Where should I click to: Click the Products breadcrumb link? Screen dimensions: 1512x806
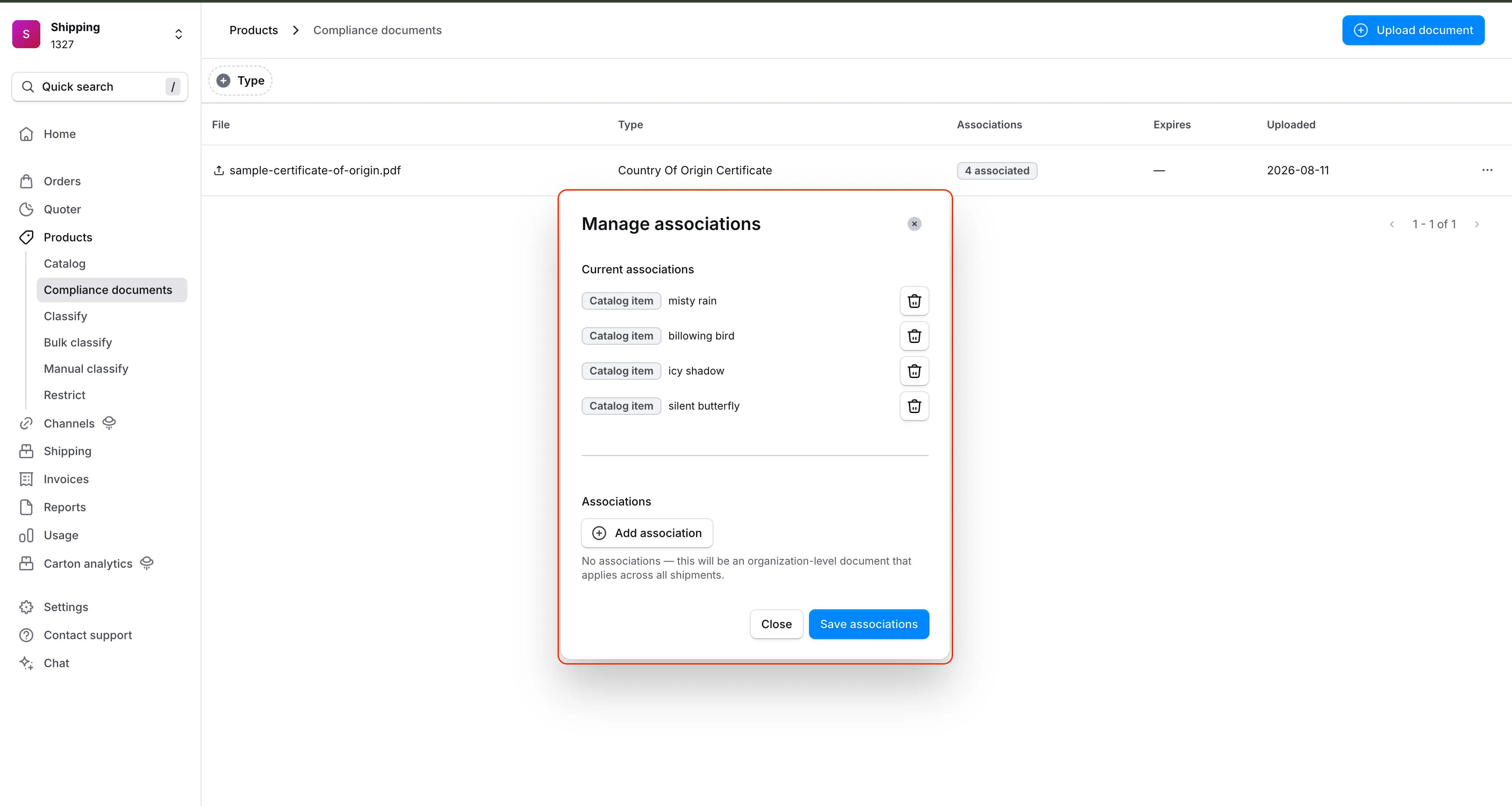[254, 30]
